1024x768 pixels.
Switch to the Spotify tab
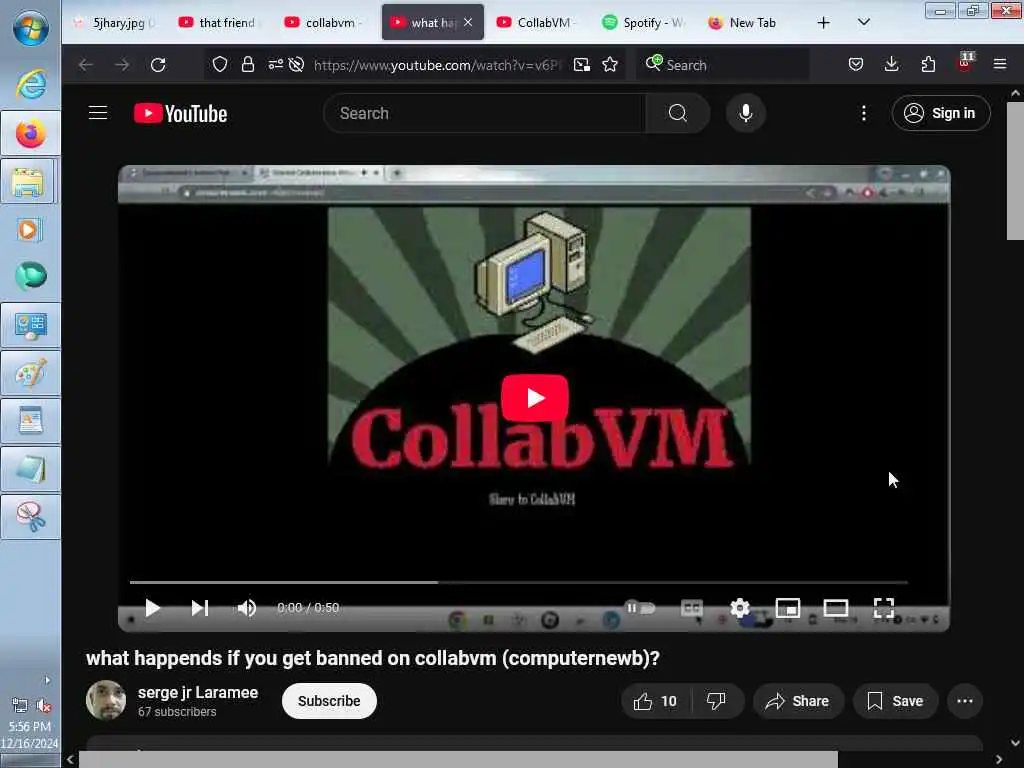[x=645, y=23]
